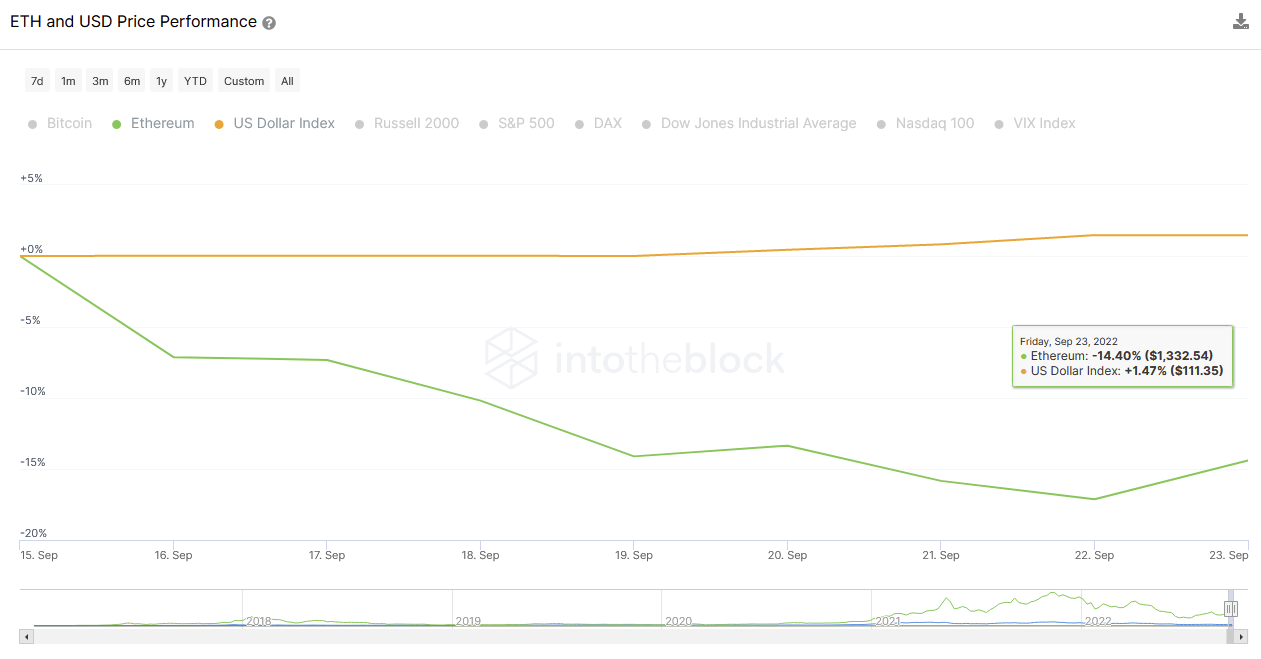The height and width of the screenshot is (659, 1261).
Task: Toggle the US Dollar Index series
Action: (x=275, y=123)
